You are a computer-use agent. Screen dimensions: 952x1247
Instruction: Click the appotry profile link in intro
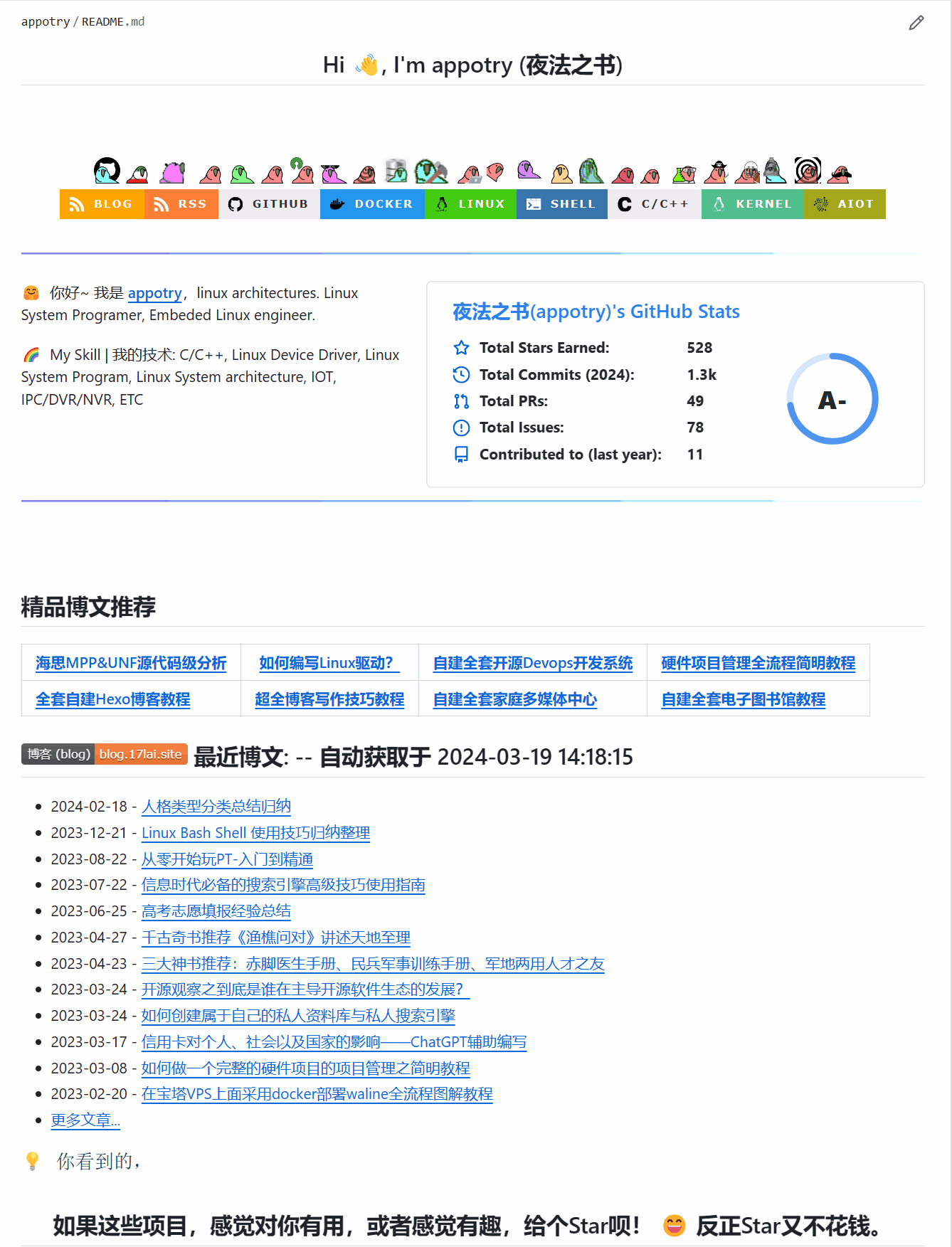click(x=154, y=293)
